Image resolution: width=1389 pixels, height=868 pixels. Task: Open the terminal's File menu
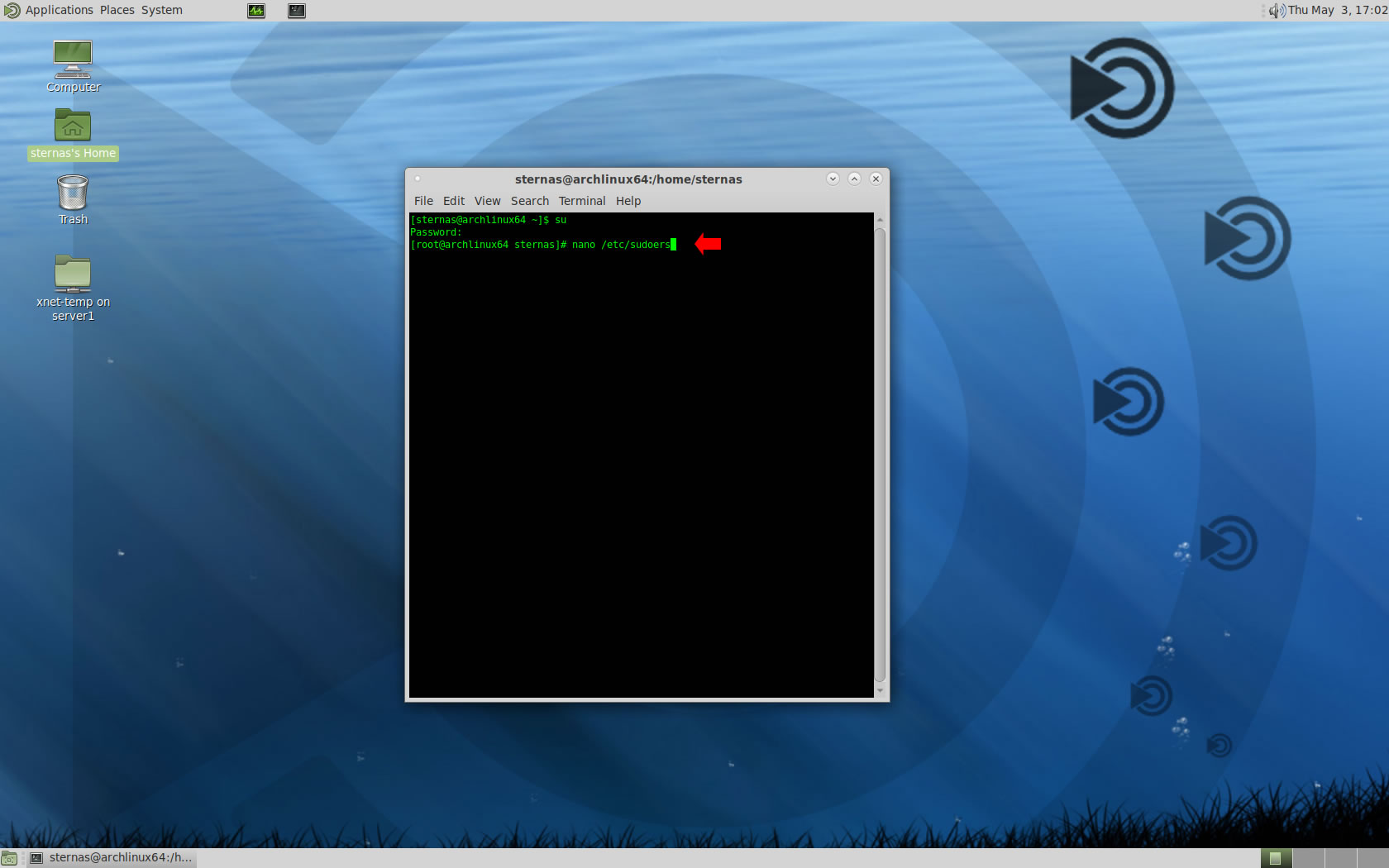[x=423, y=201]
